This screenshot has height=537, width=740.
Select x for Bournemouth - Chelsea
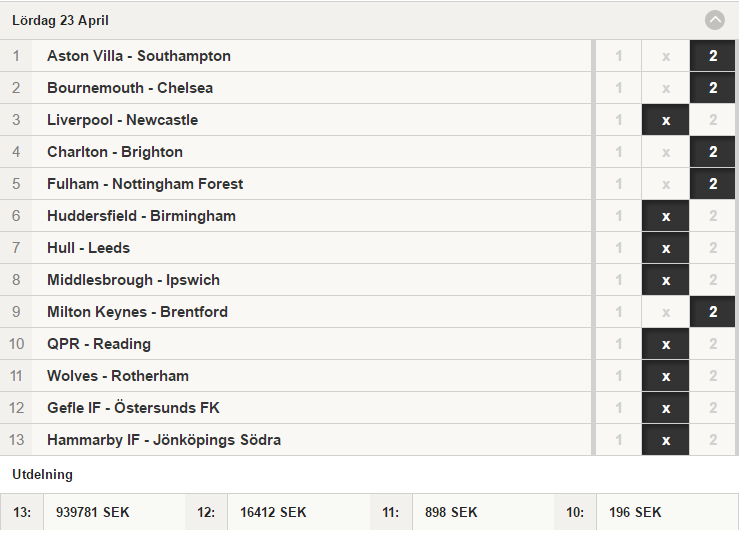click(x=665, y=88)
